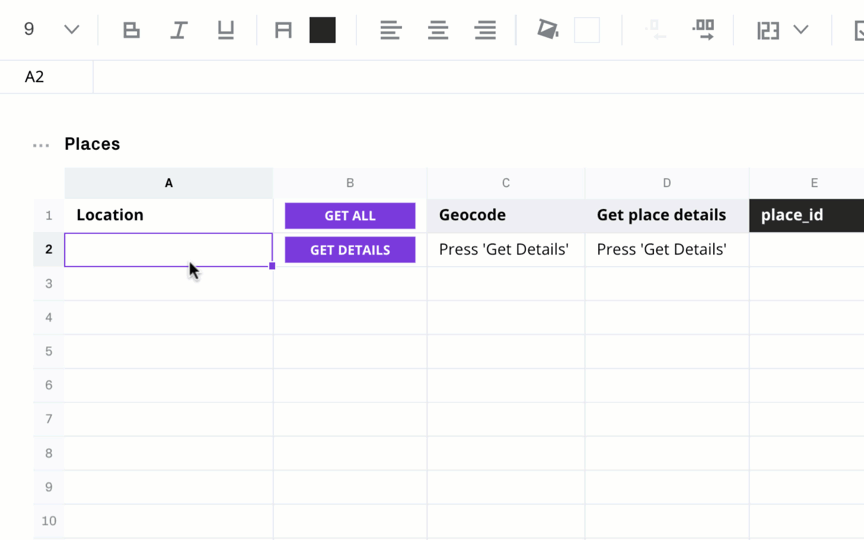Align text center
Screen dimensions: 864x540
[x=438, y=30]
